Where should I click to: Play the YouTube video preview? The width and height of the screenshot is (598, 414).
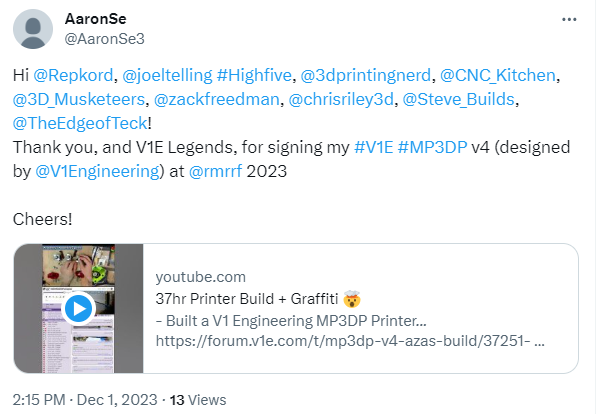[x=78, y=308]
